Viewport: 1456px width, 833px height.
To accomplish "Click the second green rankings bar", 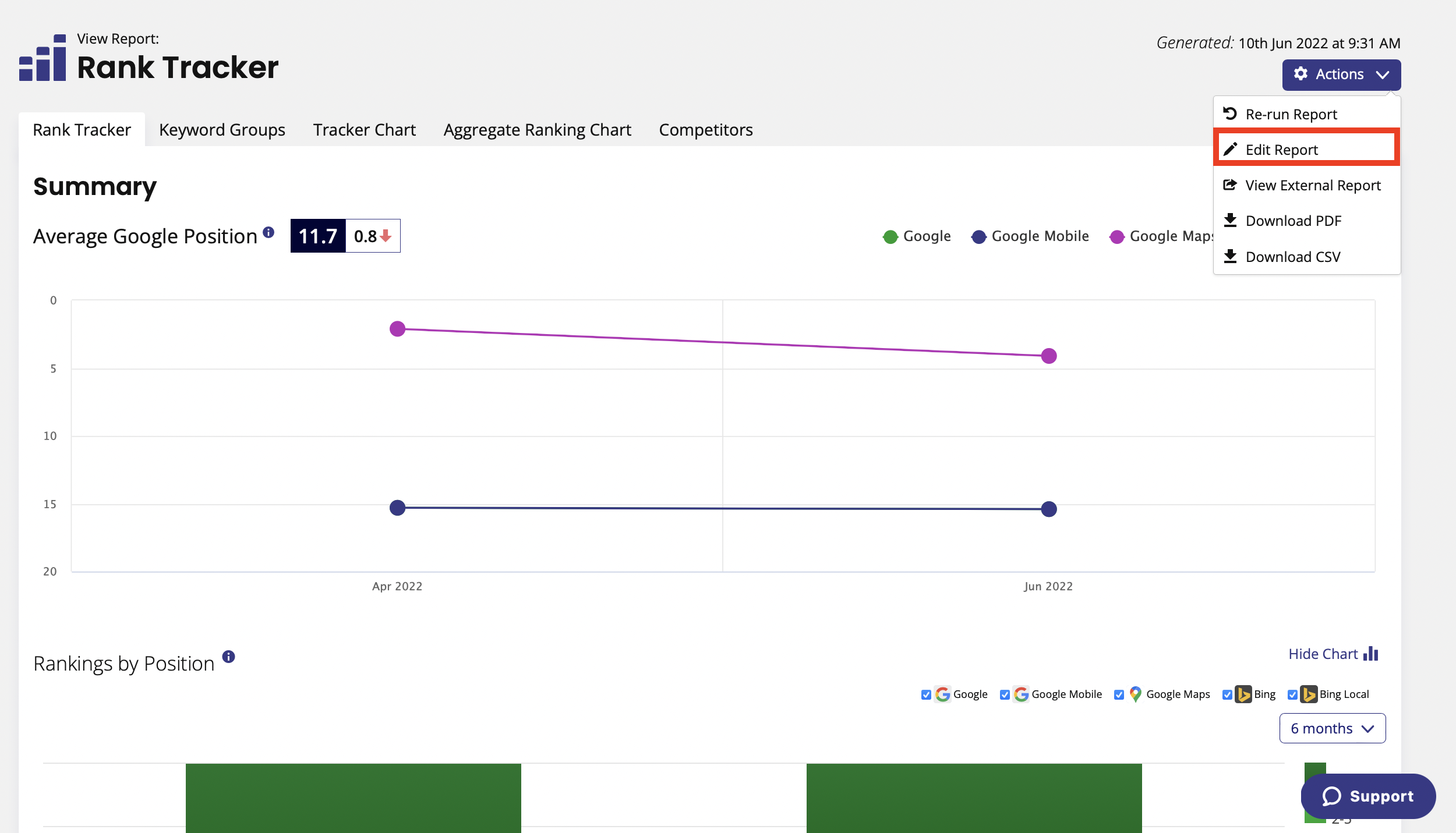I will coord(974,798).
